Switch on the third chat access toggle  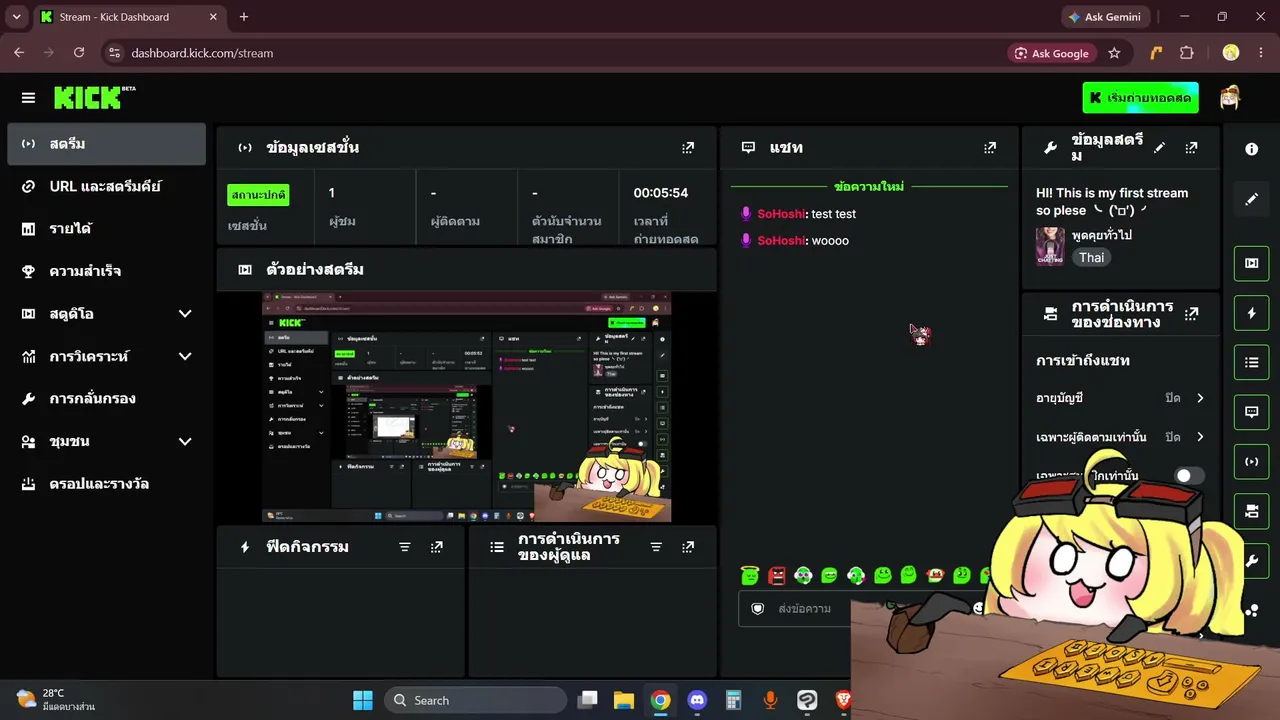pyautogui.click(x=1189, y=476)
